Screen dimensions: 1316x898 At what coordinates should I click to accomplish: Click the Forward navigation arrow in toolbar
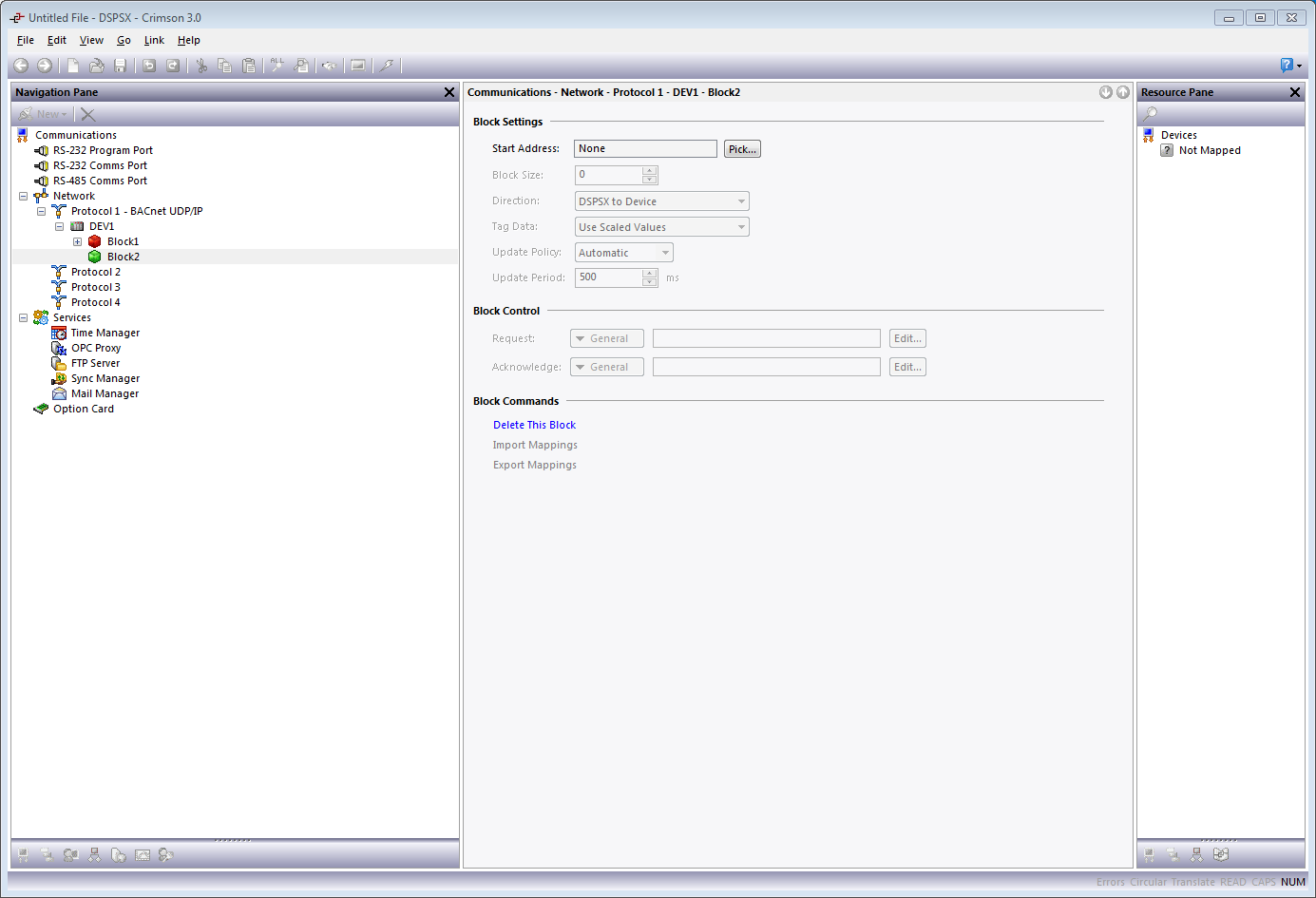point(45,66)
